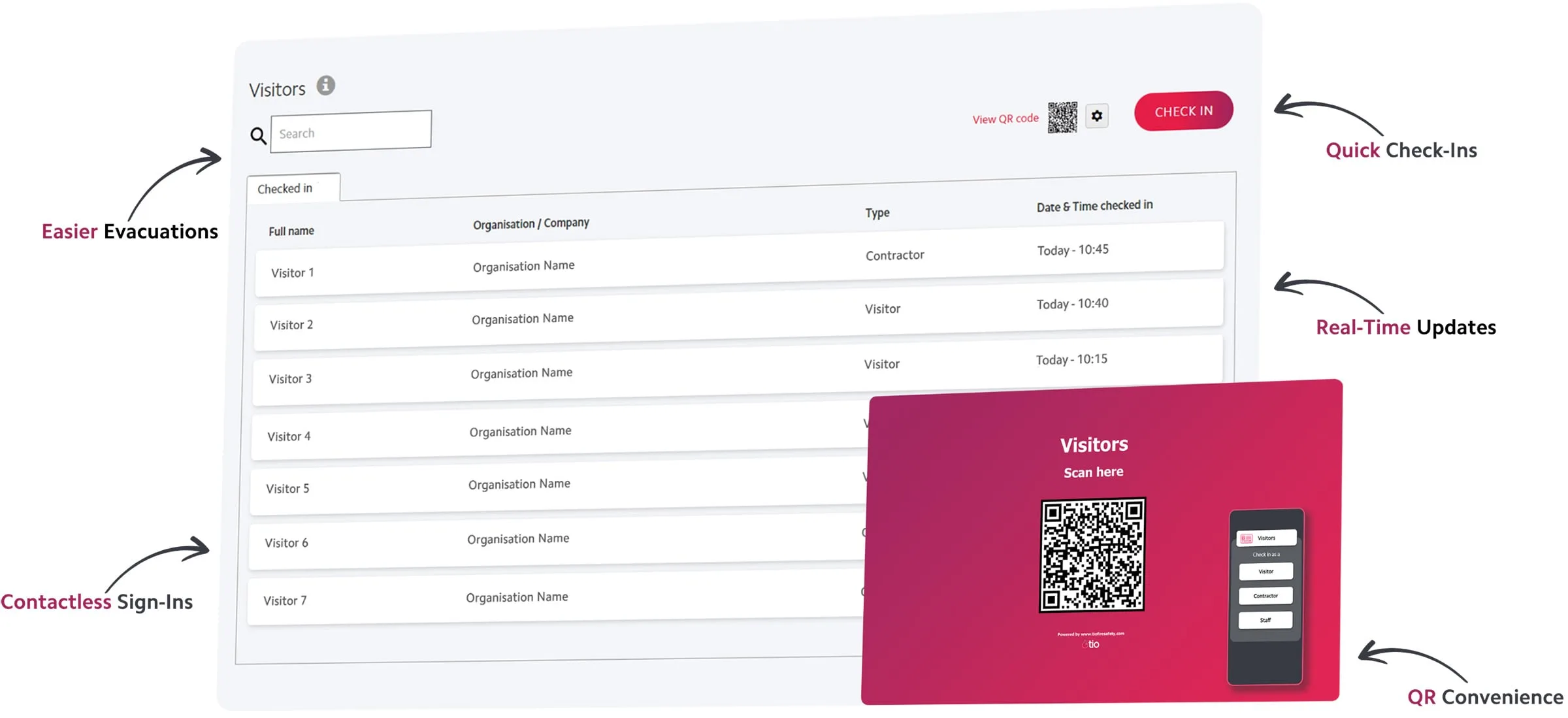
Task: Click Organisation Name in Visitor 7 row
Action: 517,597
